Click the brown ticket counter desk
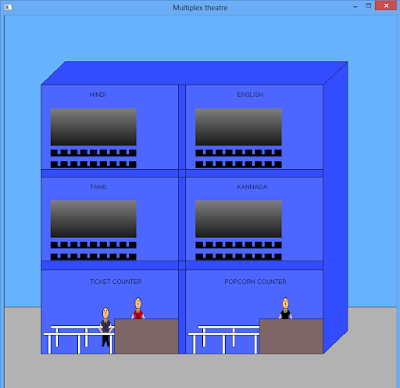Screen dimensions: 400x388 tap(146, 336)
